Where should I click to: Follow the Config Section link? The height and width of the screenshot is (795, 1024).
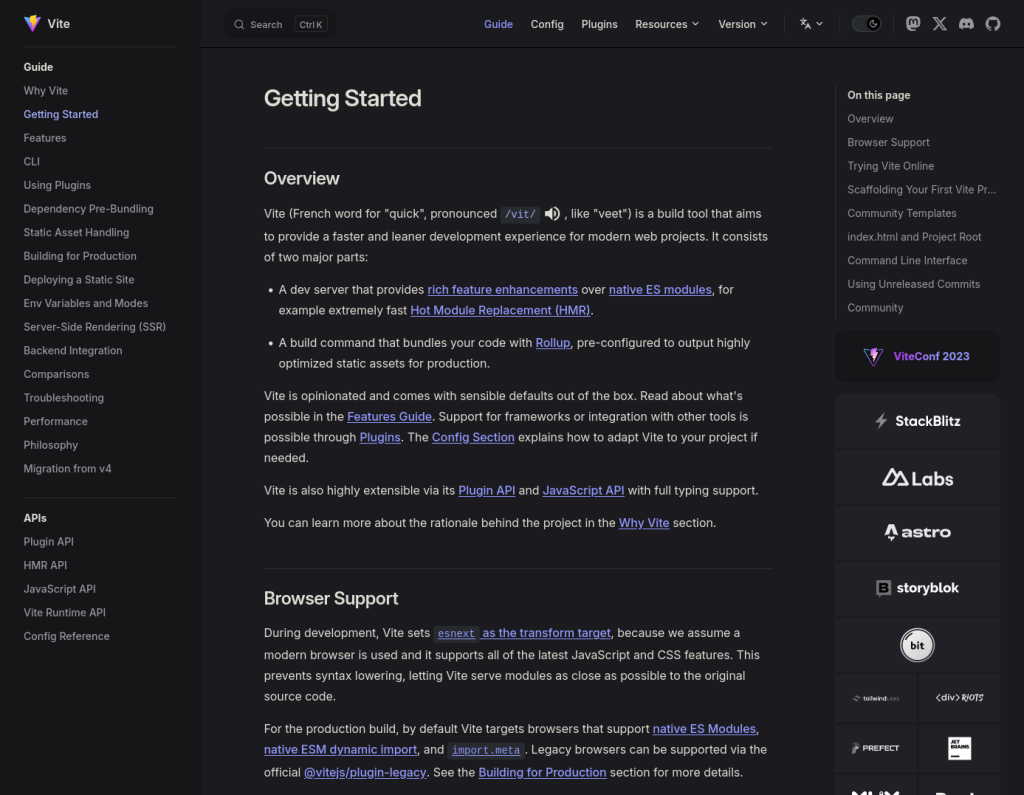[x=473, y=438]
